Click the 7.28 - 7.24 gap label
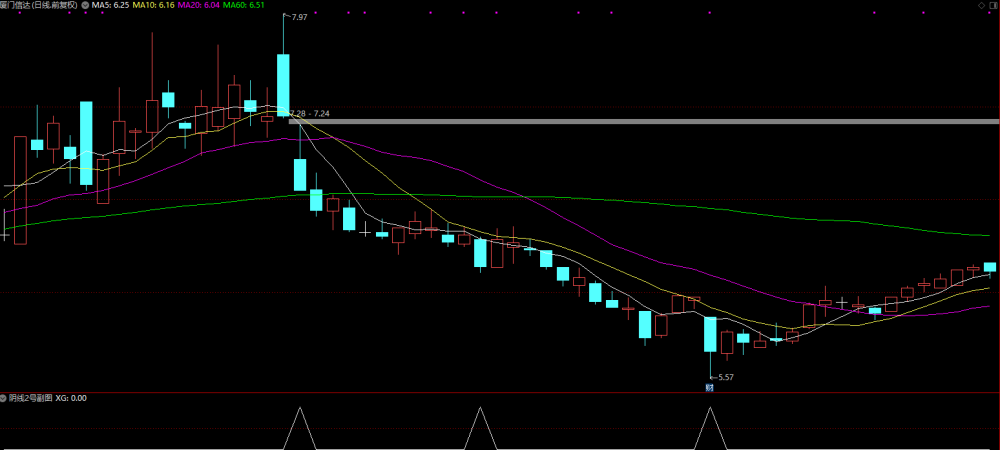This screenshot has width=1000, height=450. (x=310, y=113)
